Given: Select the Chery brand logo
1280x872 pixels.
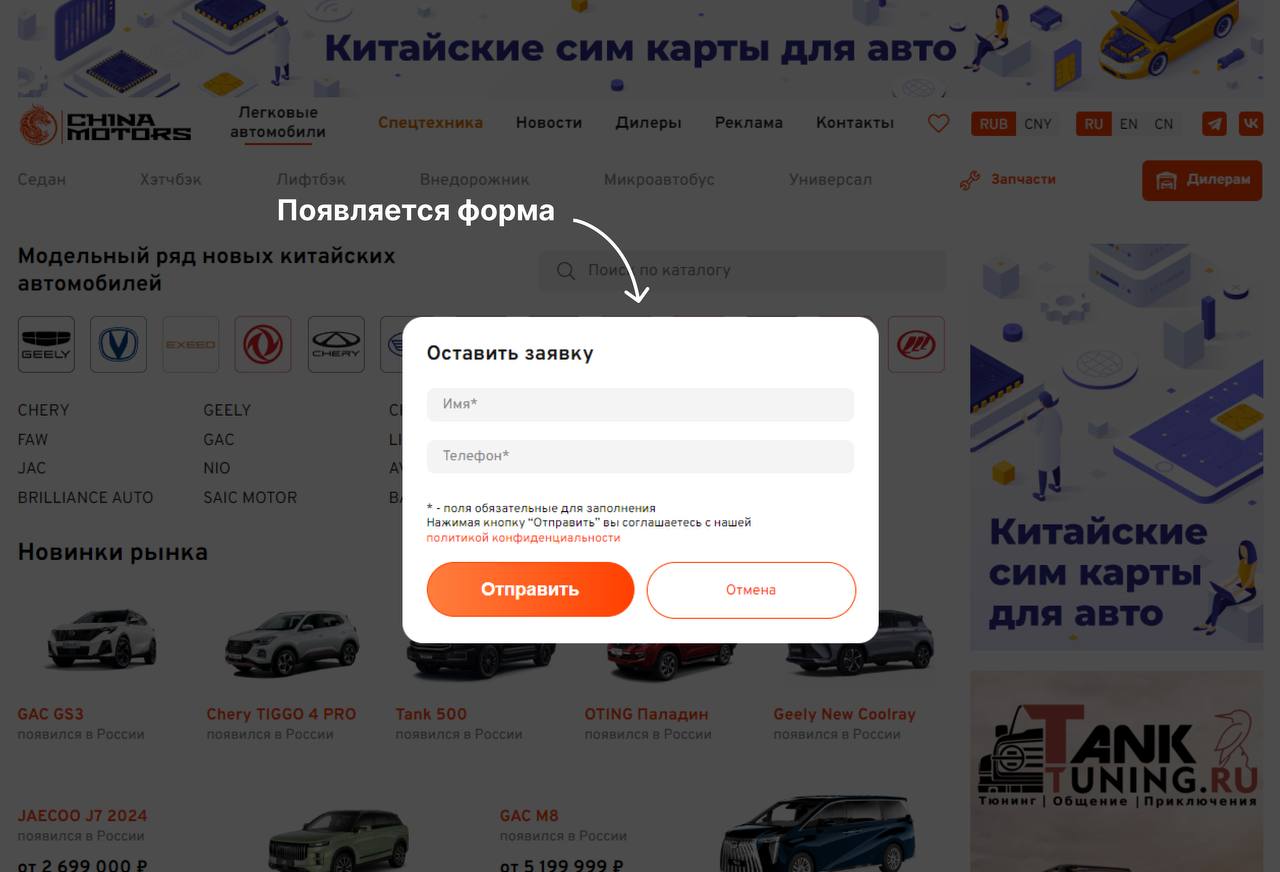Looking at the screenshot, I should [x=336, y=345].
